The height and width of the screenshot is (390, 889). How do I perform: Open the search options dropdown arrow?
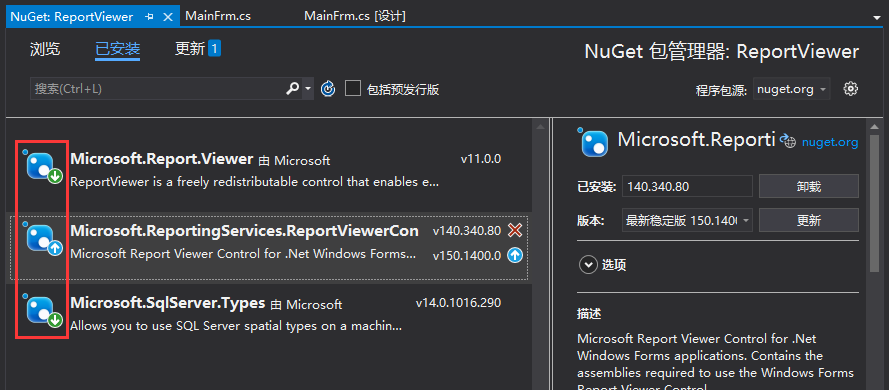coord(308,88)
